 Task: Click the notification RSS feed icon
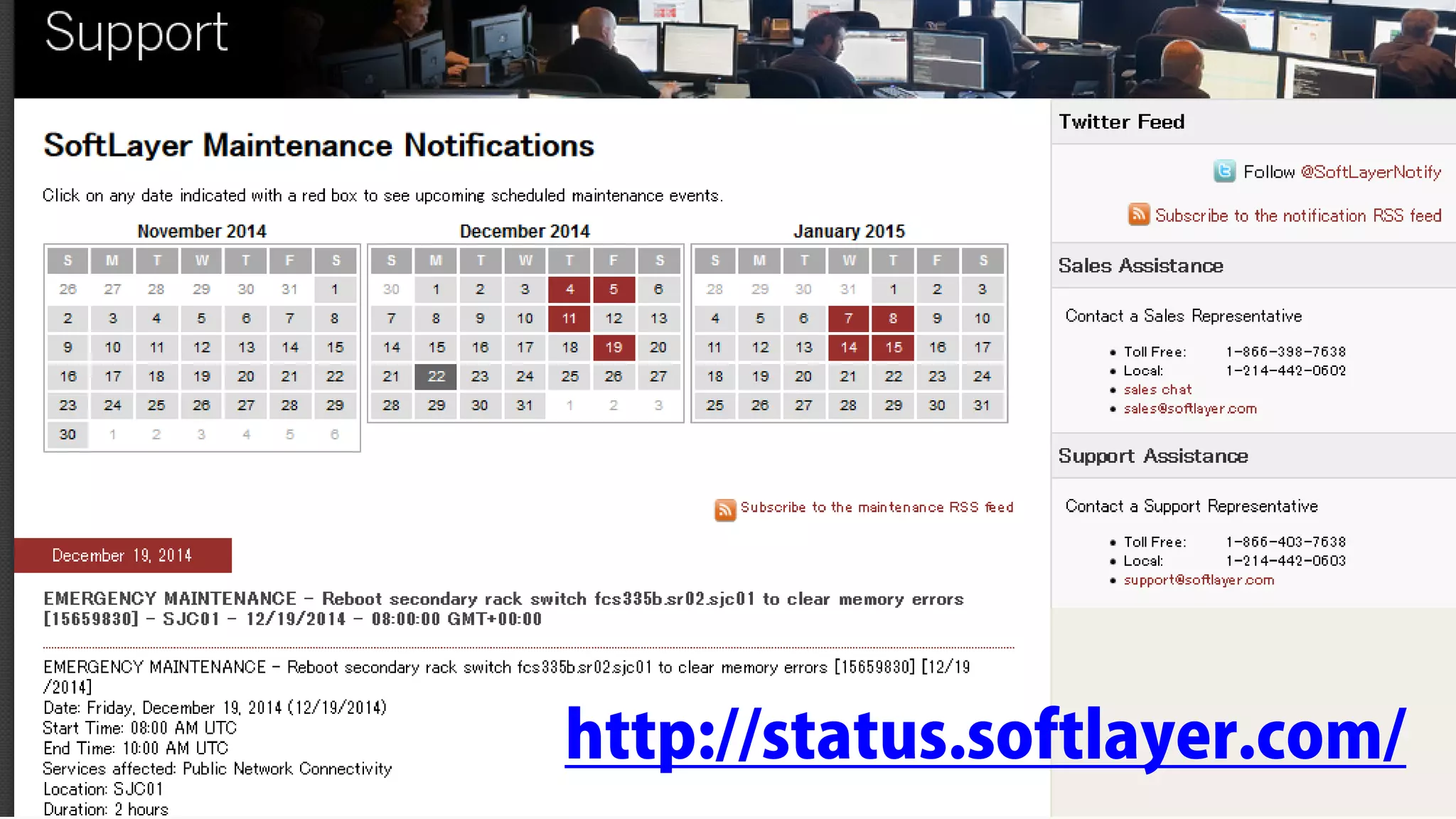[1139, 215]
